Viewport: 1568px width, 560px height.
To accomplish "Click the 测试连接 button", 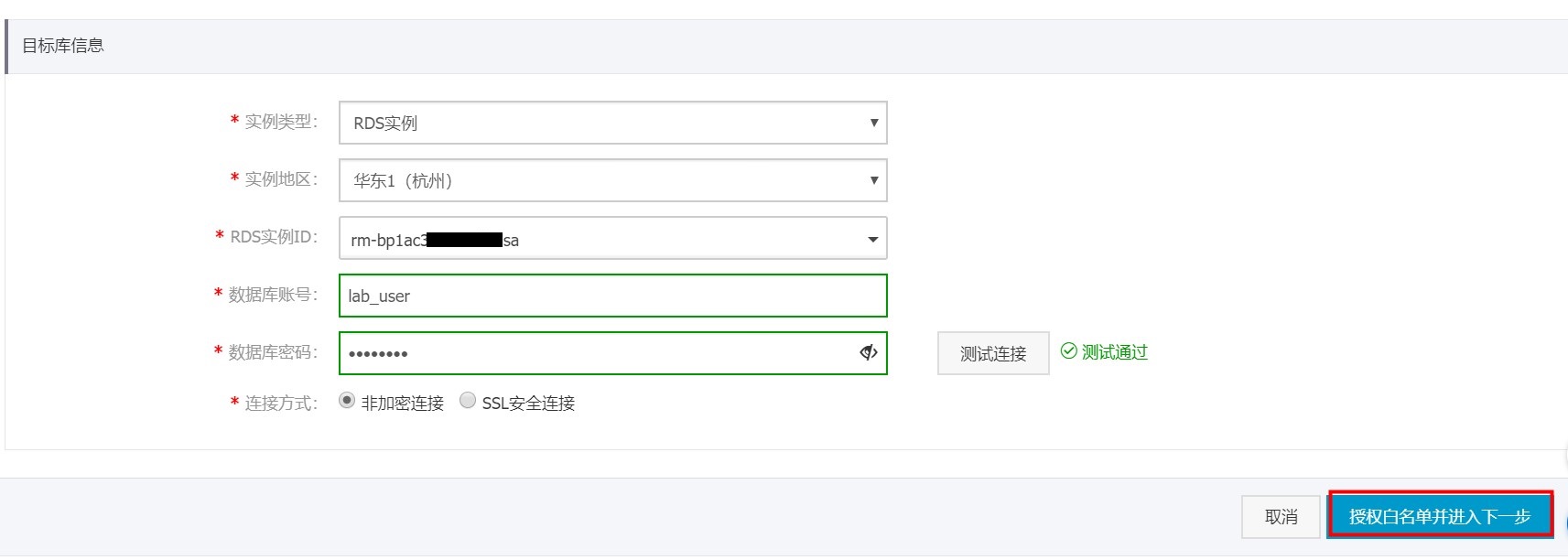I will [992, 353].
